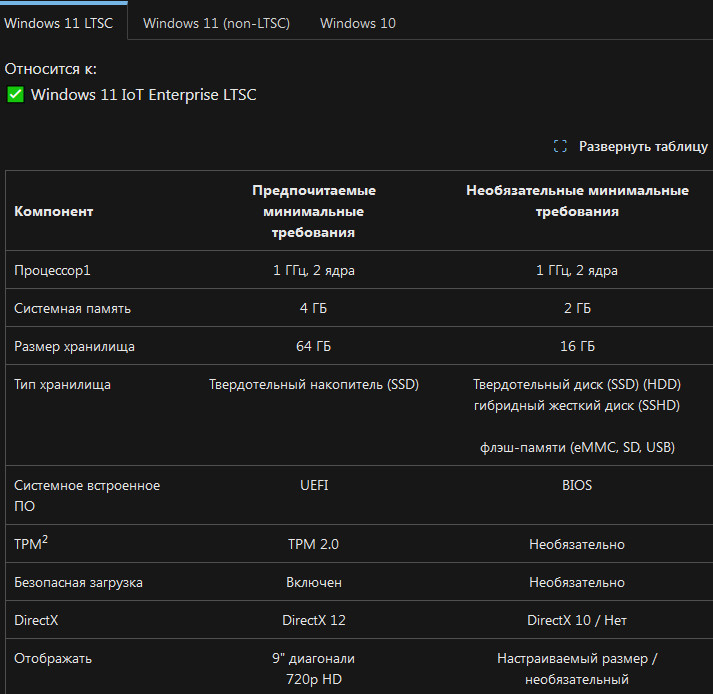The image size is (713, 694).
Task: Click the UEFI firmware cell
Action: pos(314,485)
